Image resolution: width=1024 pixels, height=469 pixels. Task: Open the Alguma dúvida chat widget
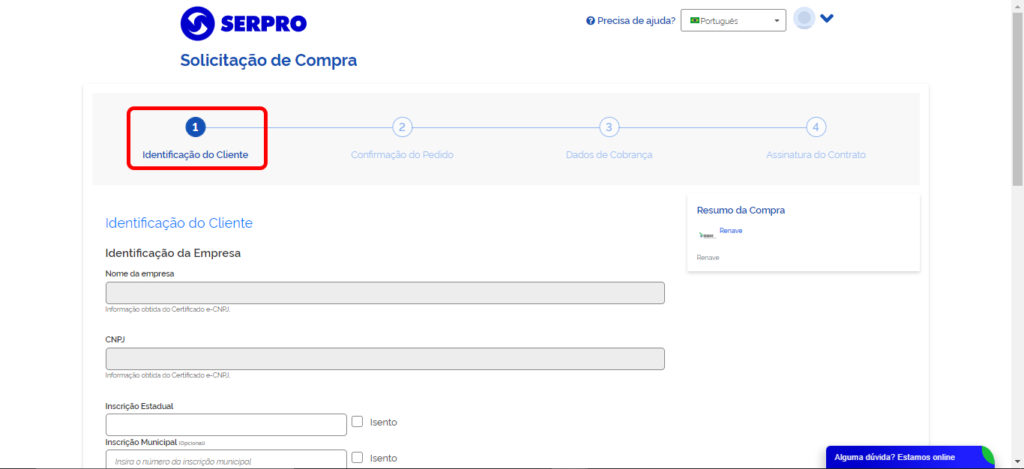point(910,457)
